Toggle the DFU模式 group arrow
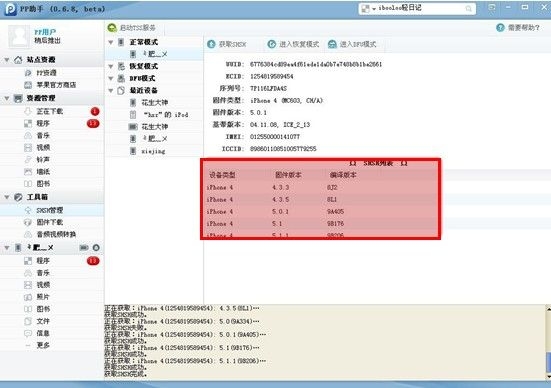Screen dimensions: 551x388 (x=111, y=78)
